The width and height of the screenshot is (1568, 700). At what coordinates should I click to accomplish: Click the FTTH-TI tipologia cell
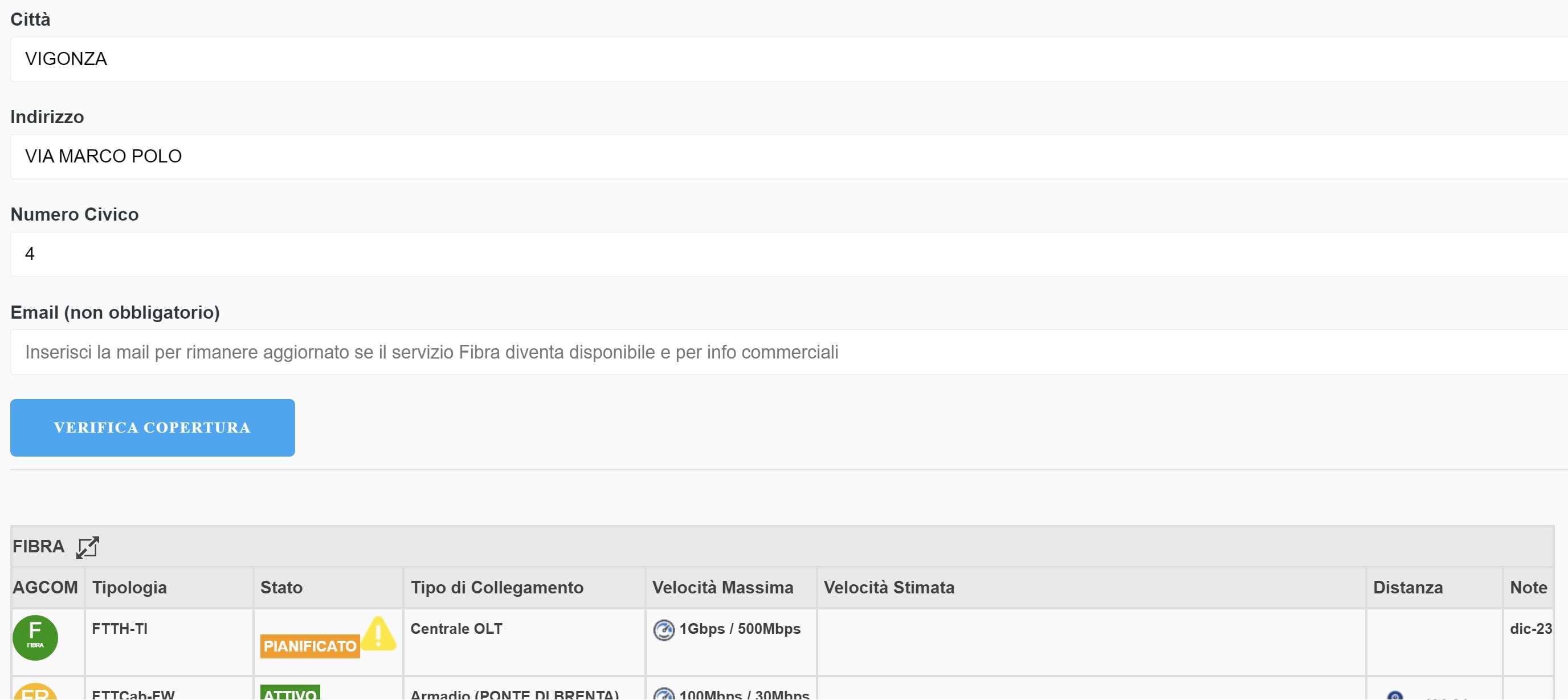point(120,629)
